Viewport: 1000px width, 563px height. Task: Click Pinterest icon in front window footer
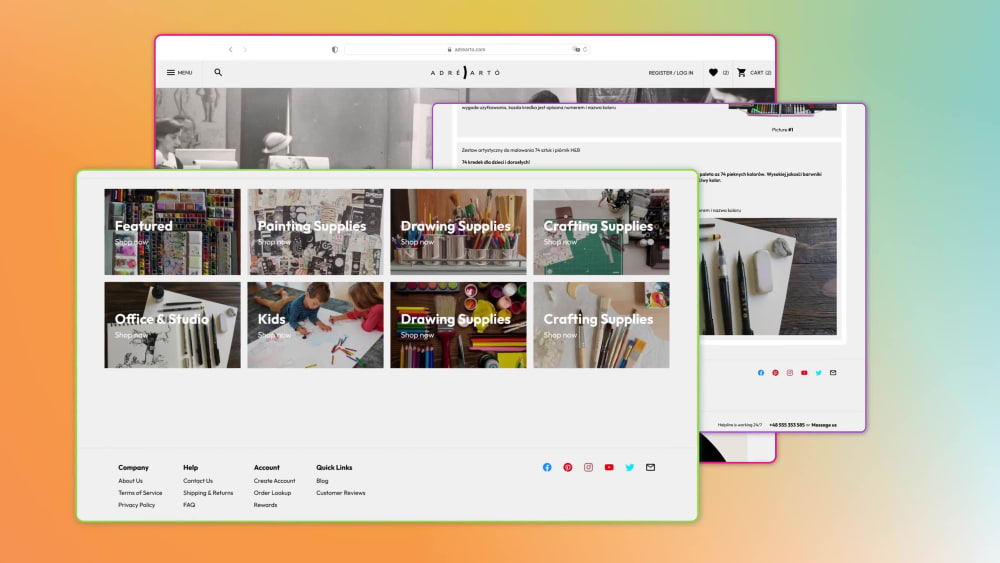tap(568, 467)
